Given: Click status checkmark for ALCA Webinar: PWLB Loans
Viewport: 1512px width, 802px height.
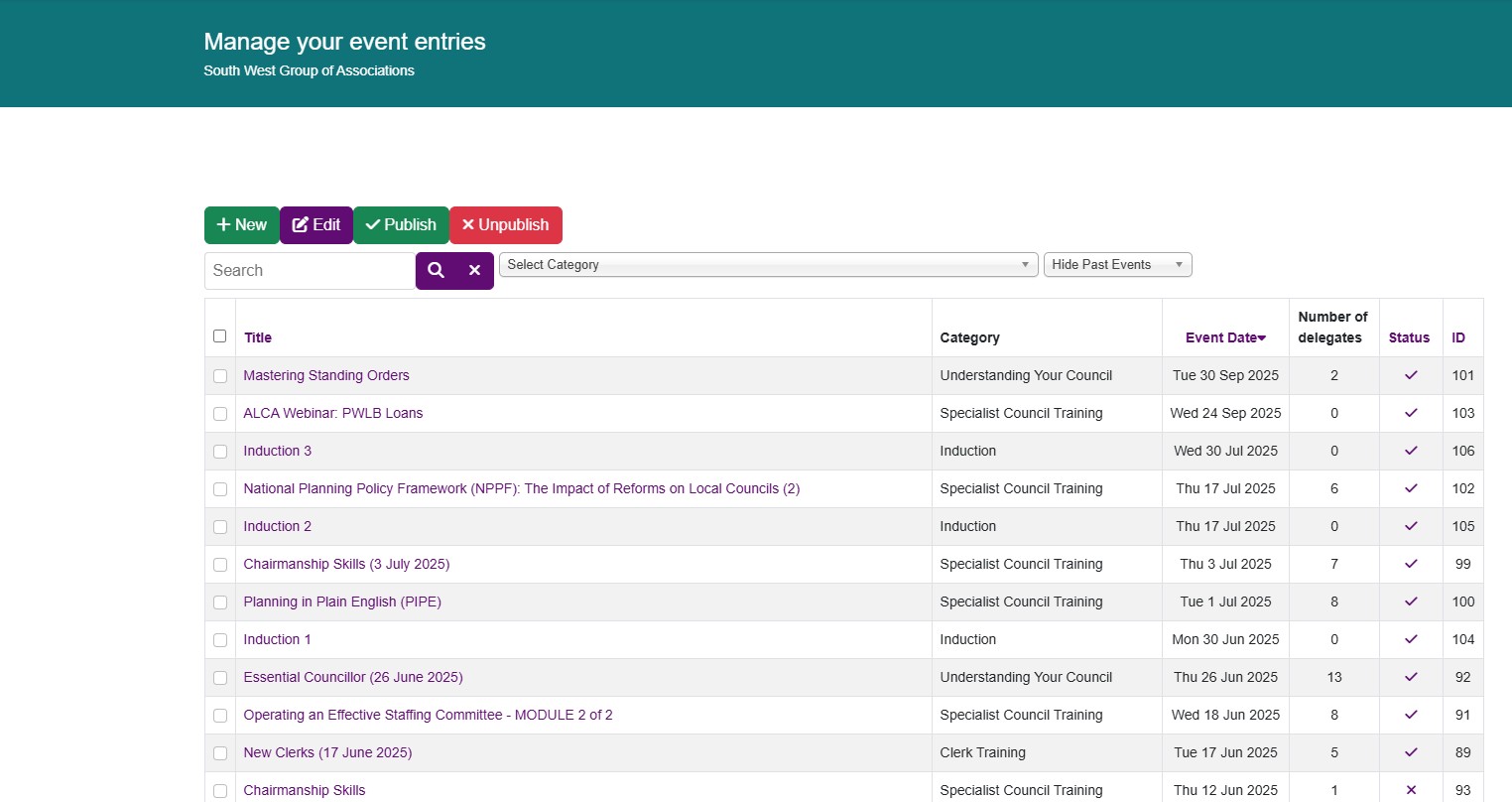Looking at the screenshot, I should click(1411, 413).
